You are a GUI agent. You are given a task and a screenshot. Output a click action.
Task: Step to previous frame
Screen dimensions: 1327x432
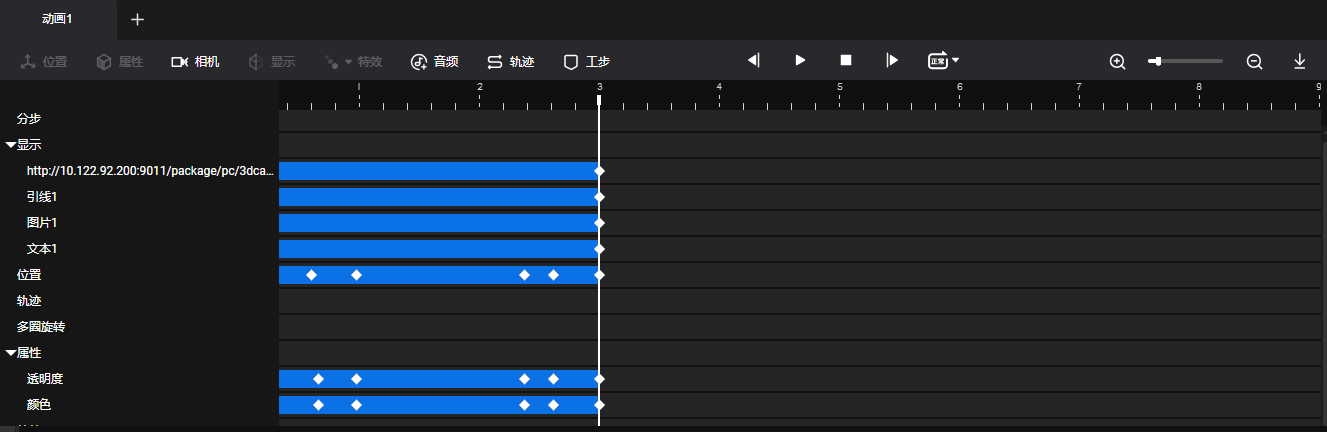[x=754, y=60]
